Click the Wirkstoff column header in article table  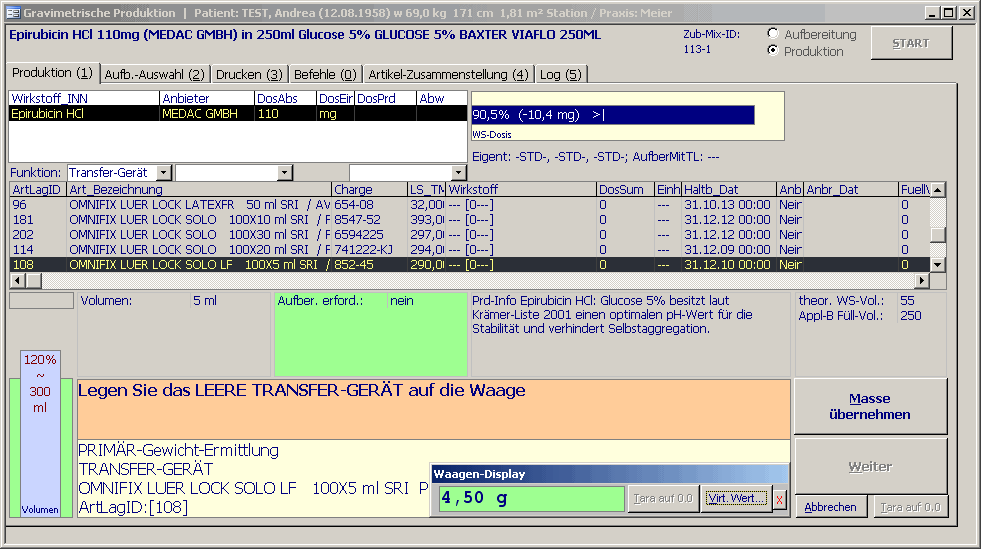point(521,189)
